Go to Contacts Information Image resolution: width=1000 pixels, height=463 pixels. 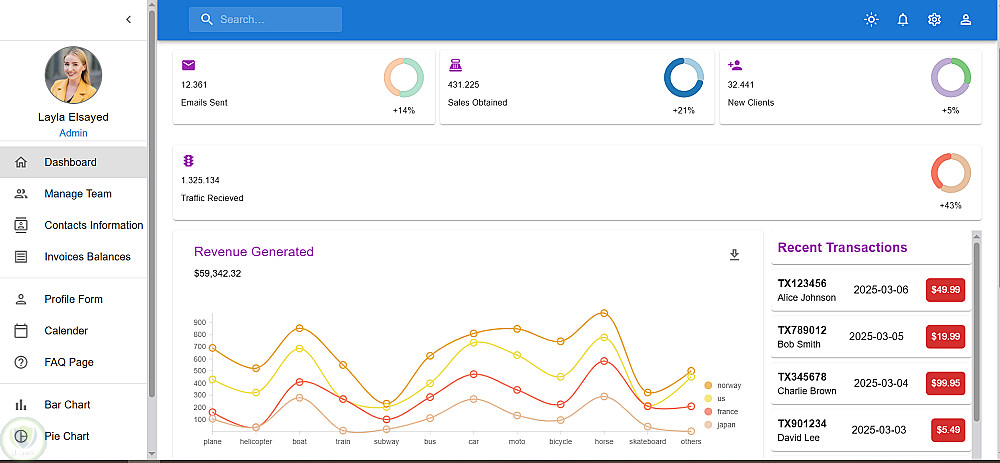[93, 225]
